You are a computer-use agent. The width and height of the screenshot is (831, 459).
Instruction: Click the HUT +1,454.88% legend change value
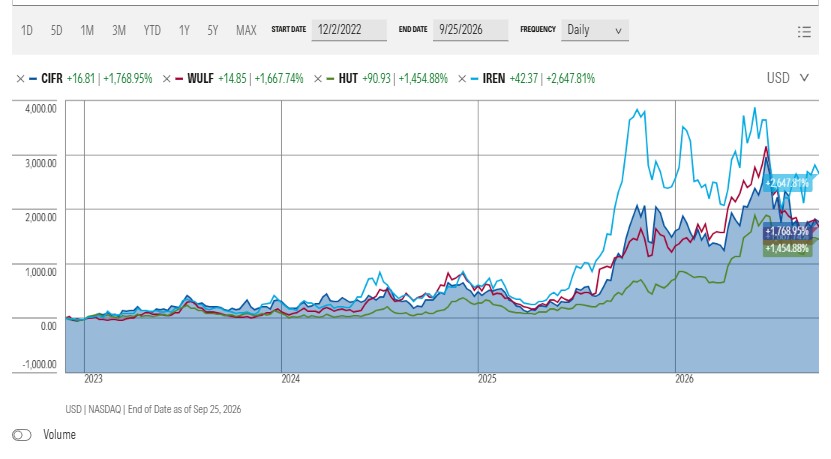423,79
